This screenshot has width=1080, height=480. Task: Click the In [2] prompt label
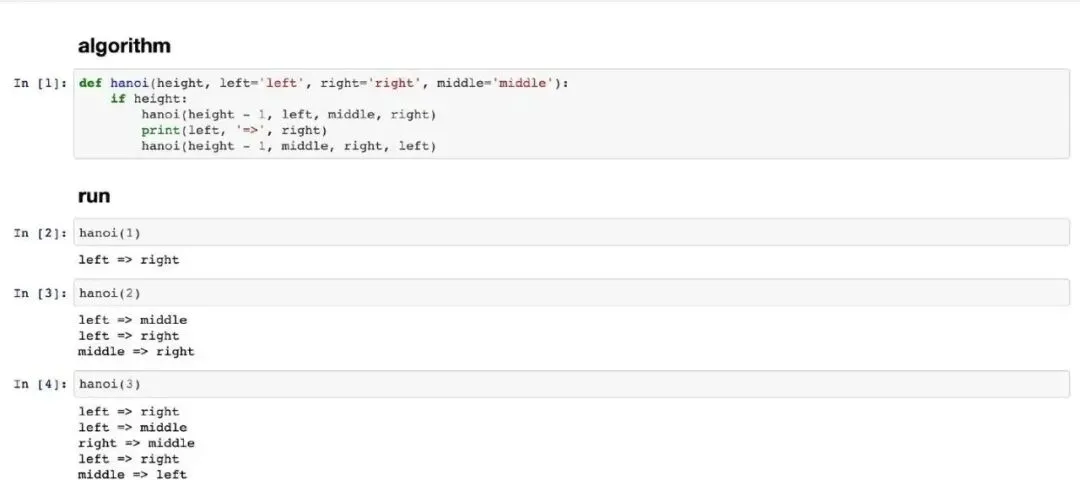pyautogui.click(x=41, y=233)
